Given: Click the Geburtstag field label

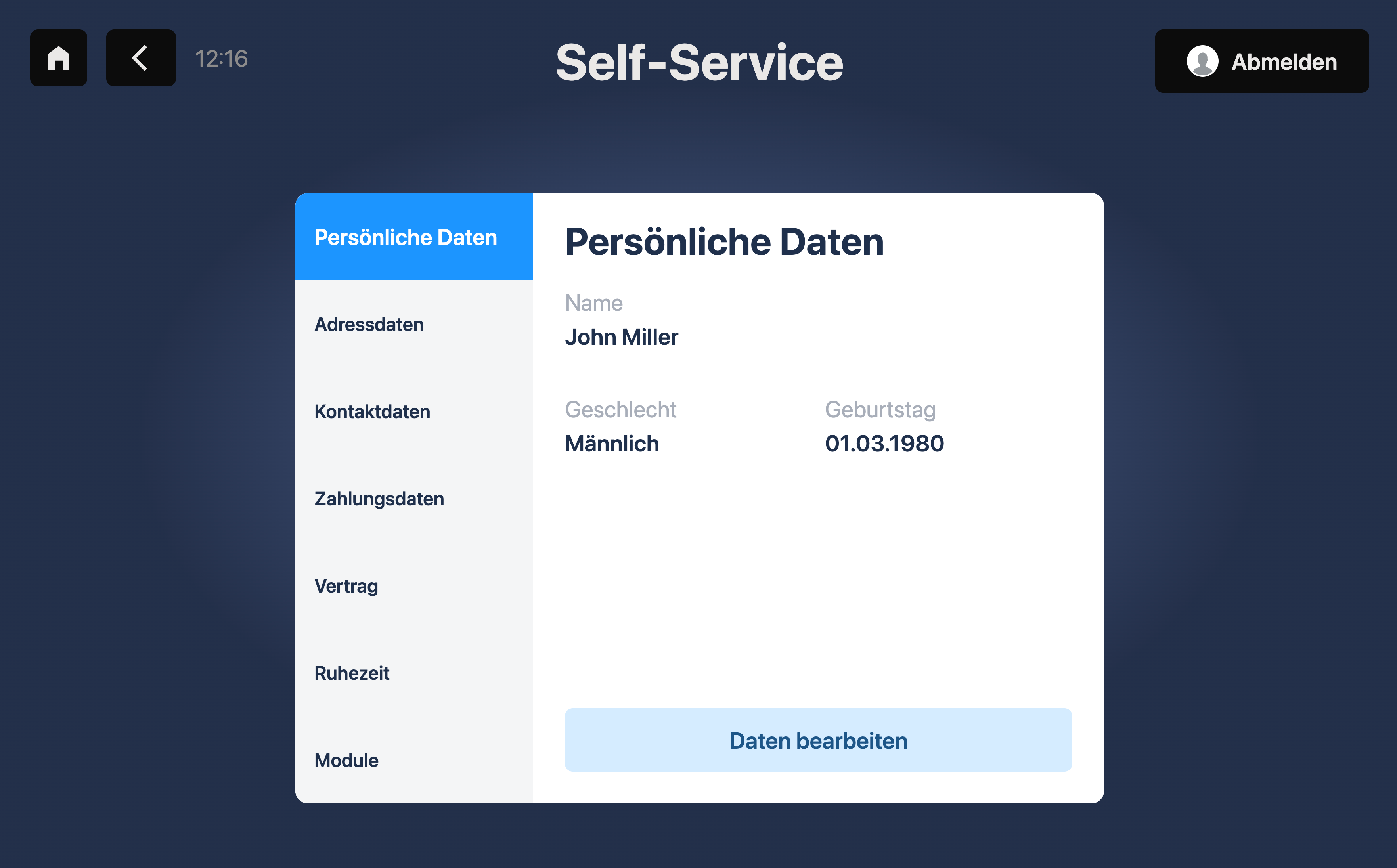Looking at the screenshot, I should [880, 409].
